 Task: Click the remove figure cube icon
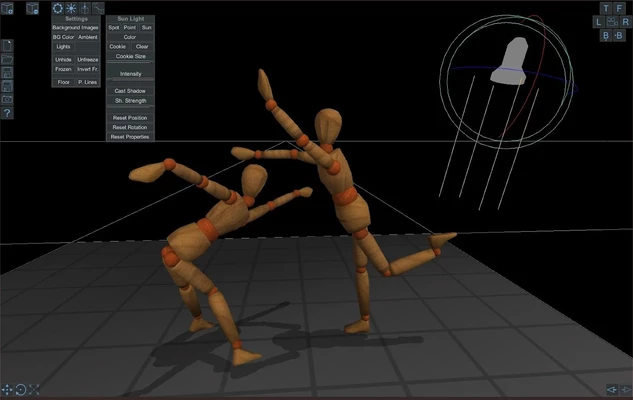(33, 9)
